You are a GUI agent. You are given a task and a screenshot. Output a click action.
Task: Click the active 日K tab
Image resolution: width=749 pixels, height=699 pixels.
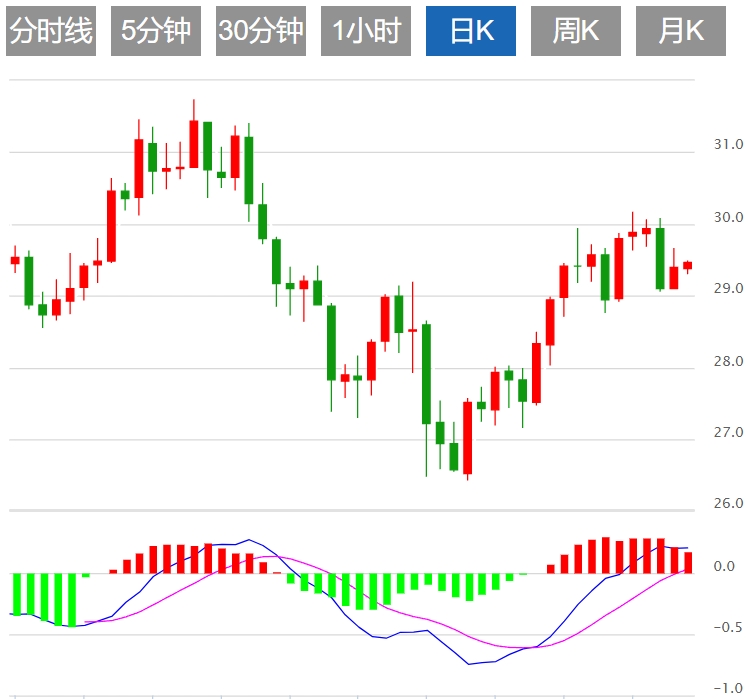point(471,31)
